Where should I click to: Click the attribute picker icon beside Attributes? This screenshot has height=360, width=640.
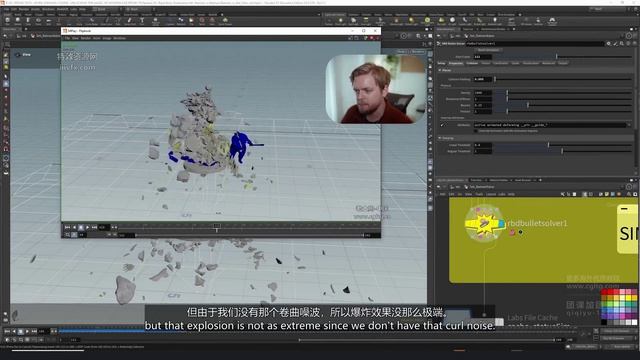point(442,125)
